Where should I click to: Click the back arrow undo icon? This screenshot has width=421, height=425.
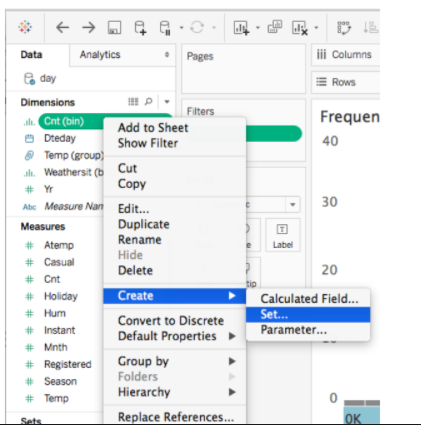click(62, 27)
